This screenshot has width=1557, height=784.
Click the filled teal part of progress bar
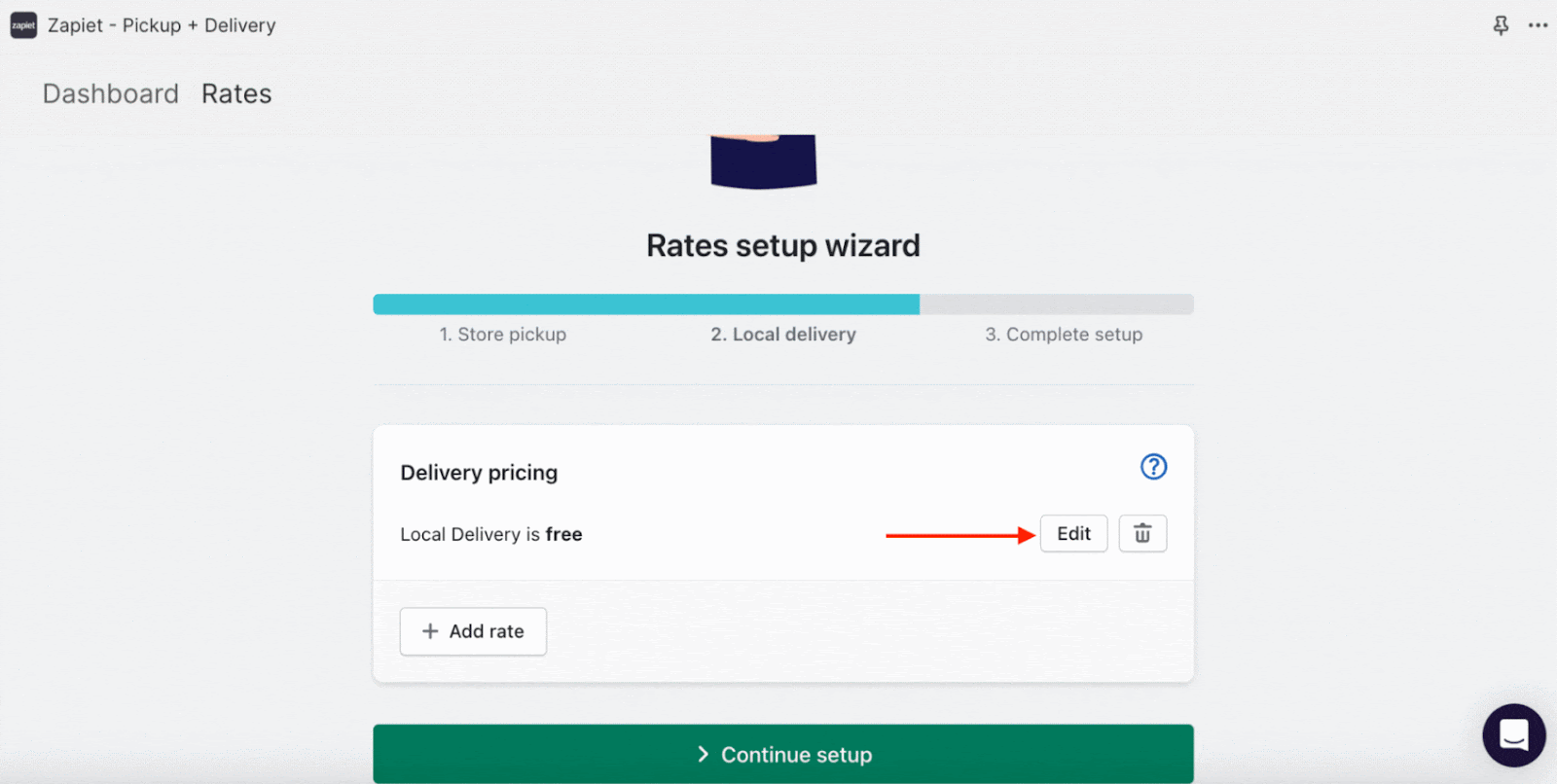[x=646, y=304]
